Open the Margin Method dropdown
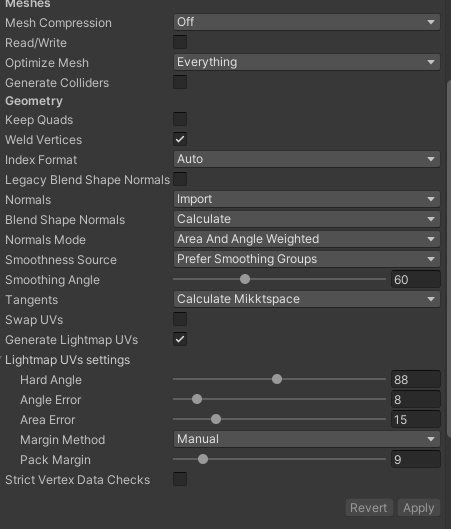 tap(307, 439)
